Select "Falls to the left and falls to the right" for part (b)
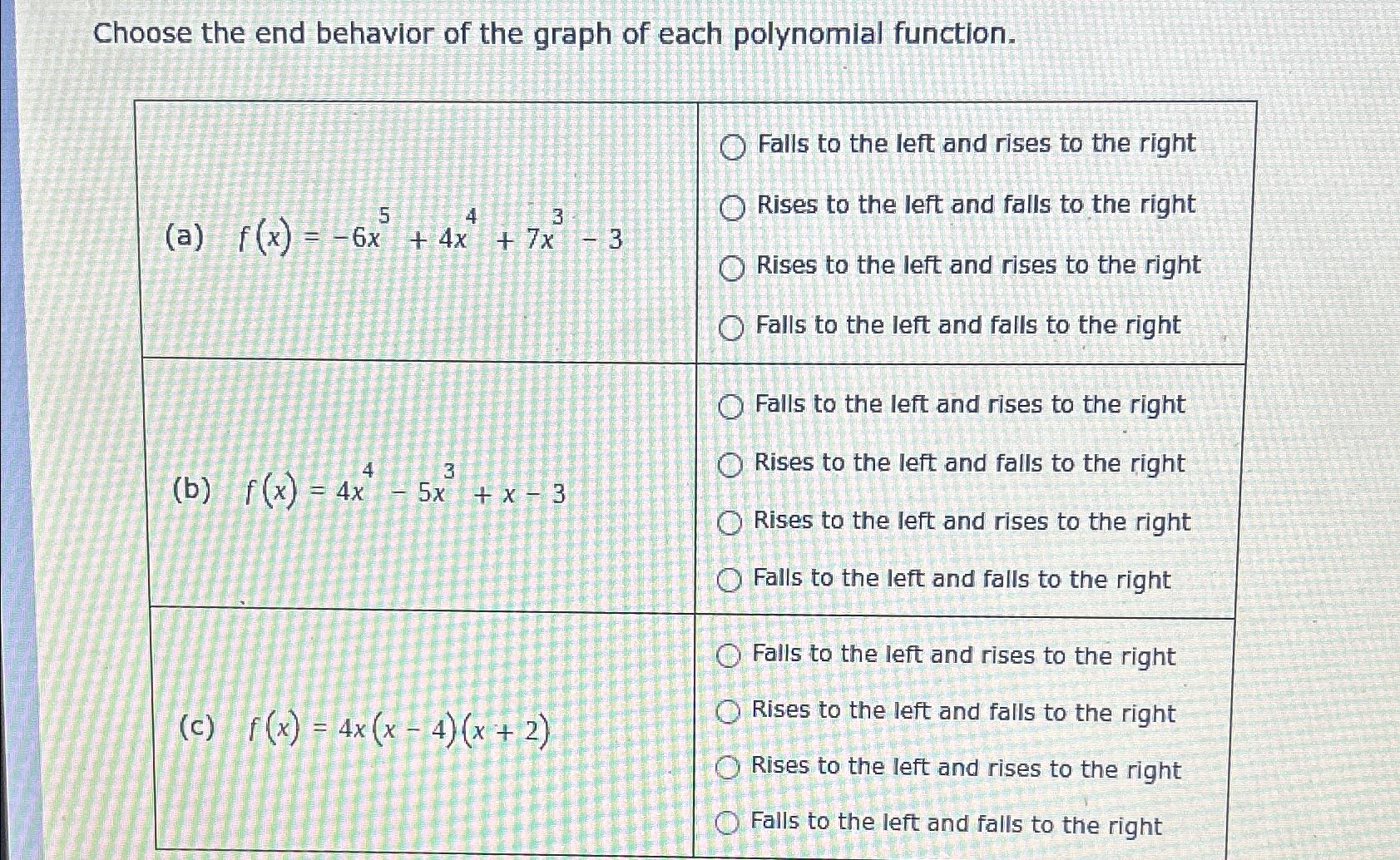Screen dimensions: 1400x860 732,581
